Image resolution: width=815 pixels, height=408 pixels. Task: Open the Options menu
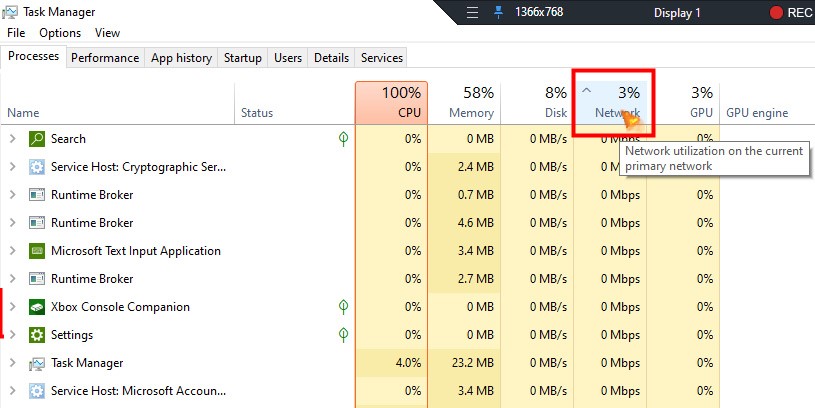pos(60,33)
